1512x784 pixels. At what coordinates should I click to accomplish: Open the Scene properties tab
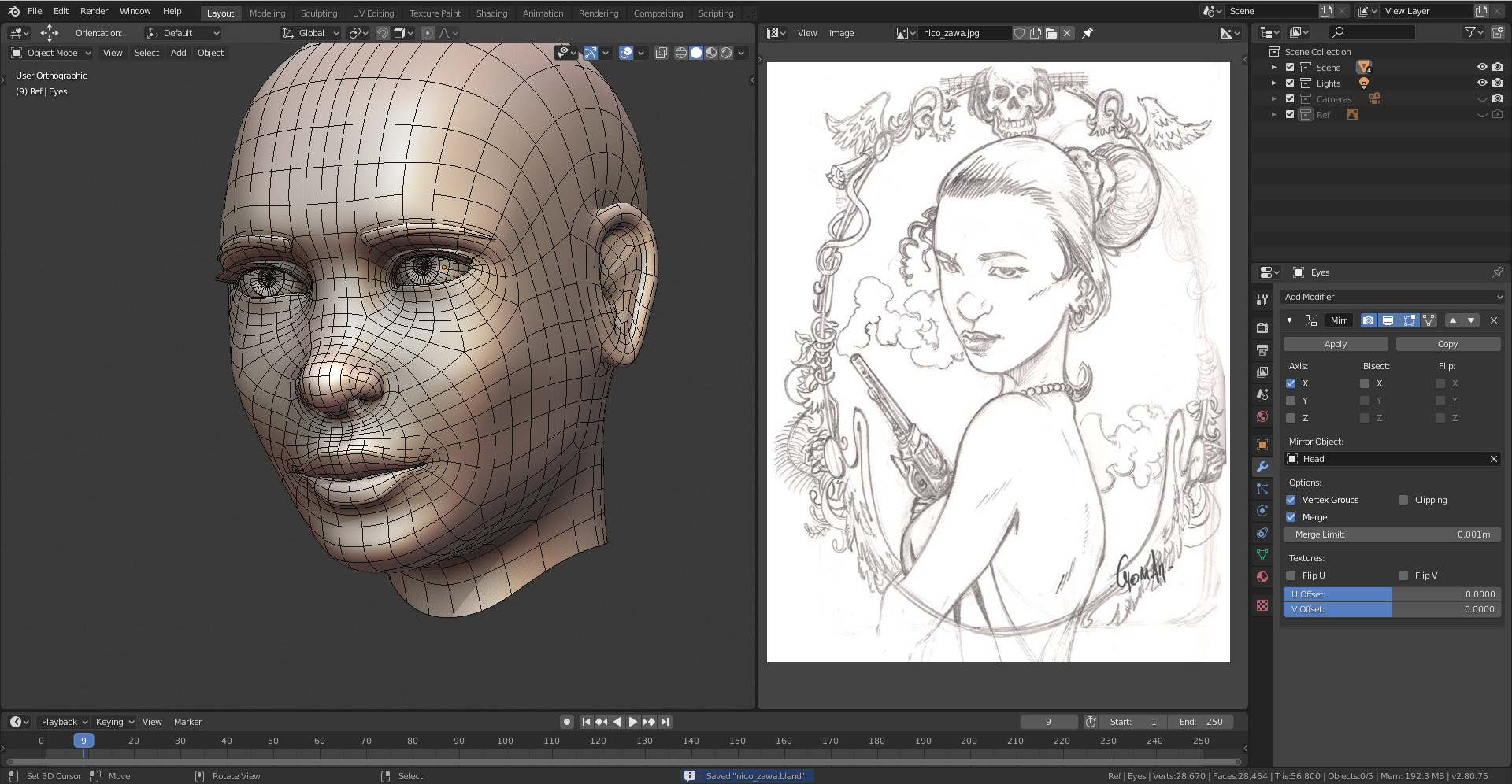point(1262,394)
